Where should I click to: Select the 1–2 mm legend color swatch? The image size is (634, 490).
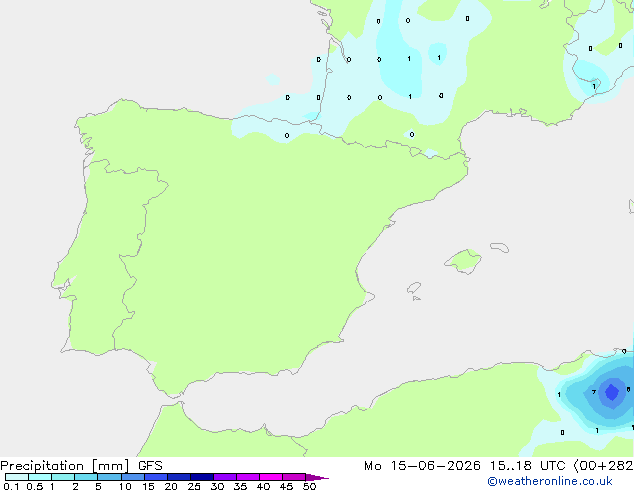click(x=63, y=477)
